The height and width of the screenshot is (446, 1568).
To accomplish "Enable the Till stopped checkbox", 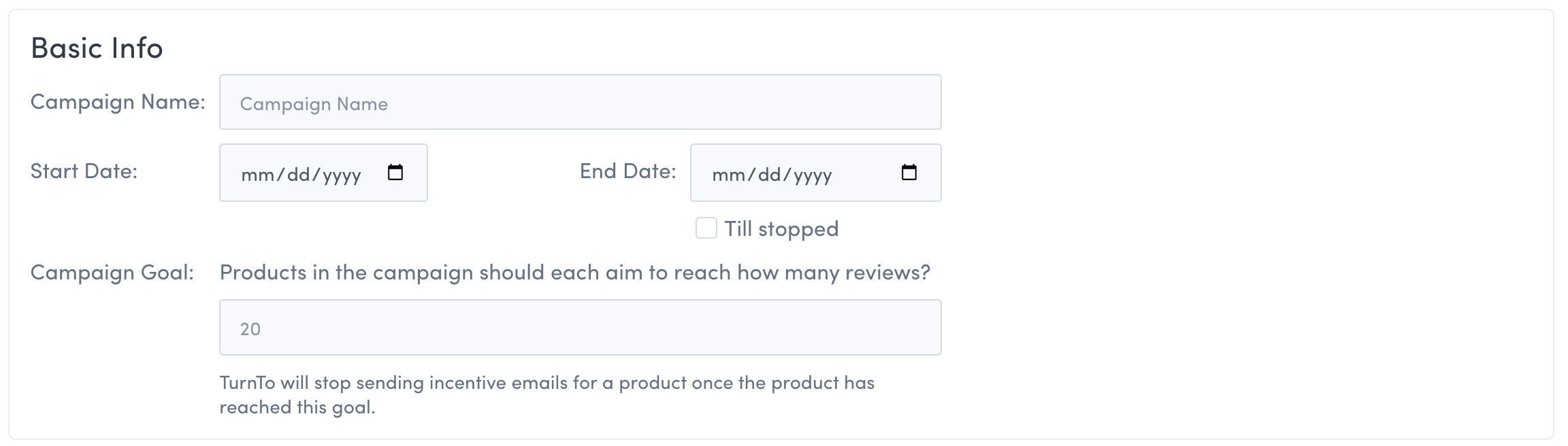I will [706, 228].
